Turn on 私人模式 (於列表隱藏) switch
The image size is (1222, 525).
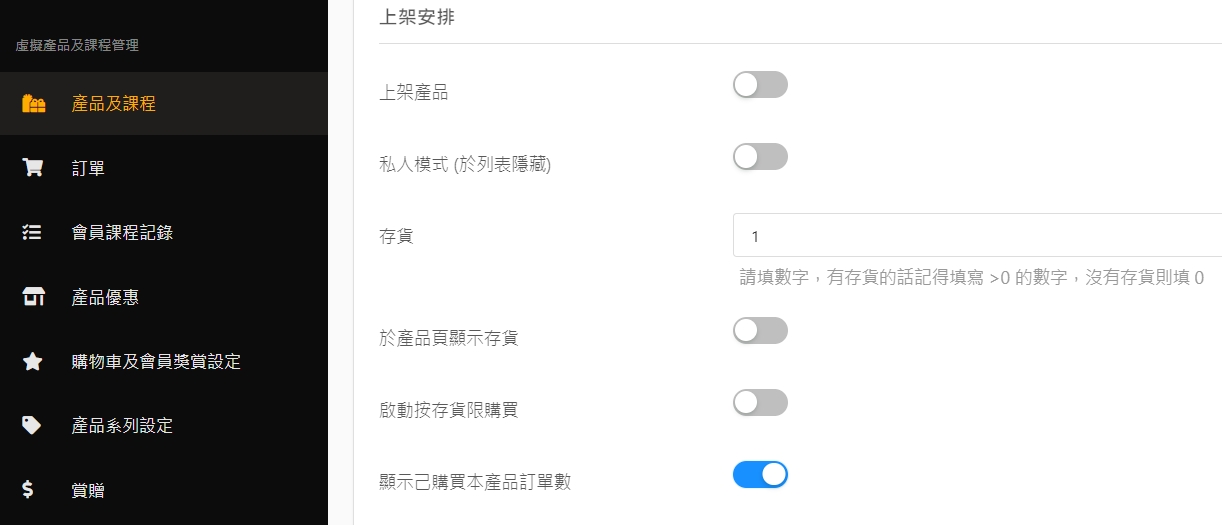pyautogui.click(x=760, y=157)
